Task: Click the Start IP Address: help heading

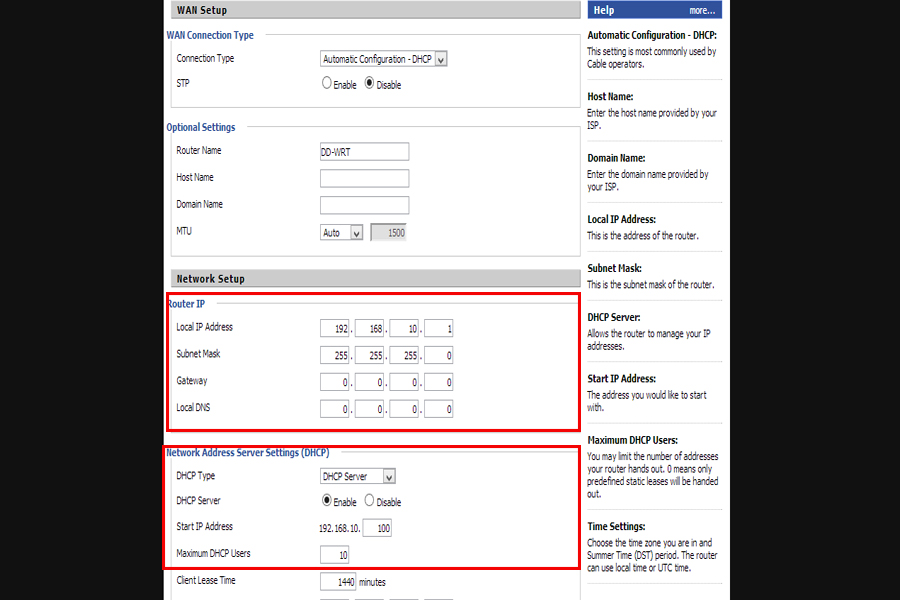Action: tap(621, 378)
